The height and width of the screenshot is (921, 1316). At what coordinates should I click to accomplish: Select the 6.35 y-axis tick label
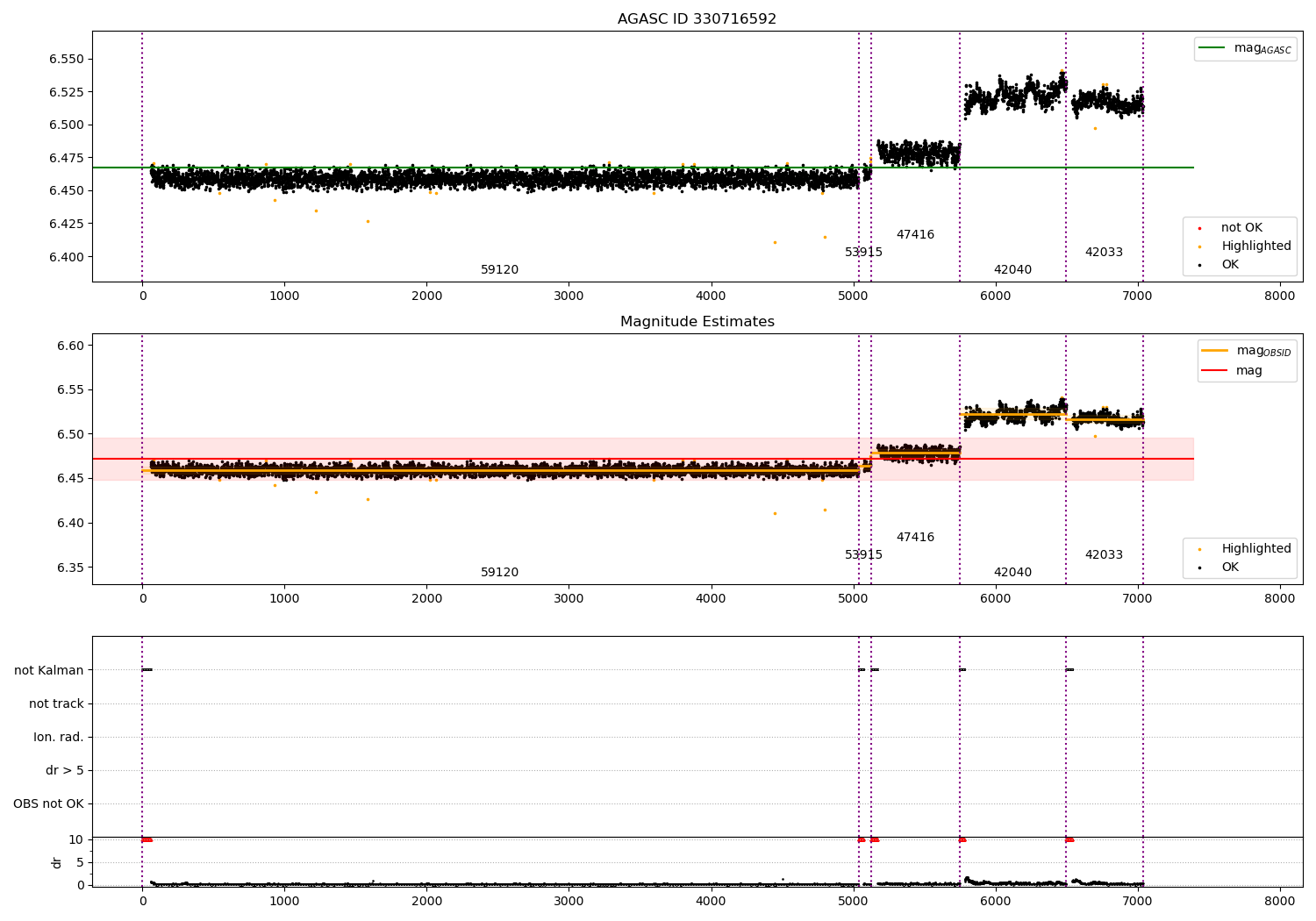pos(70,568)
